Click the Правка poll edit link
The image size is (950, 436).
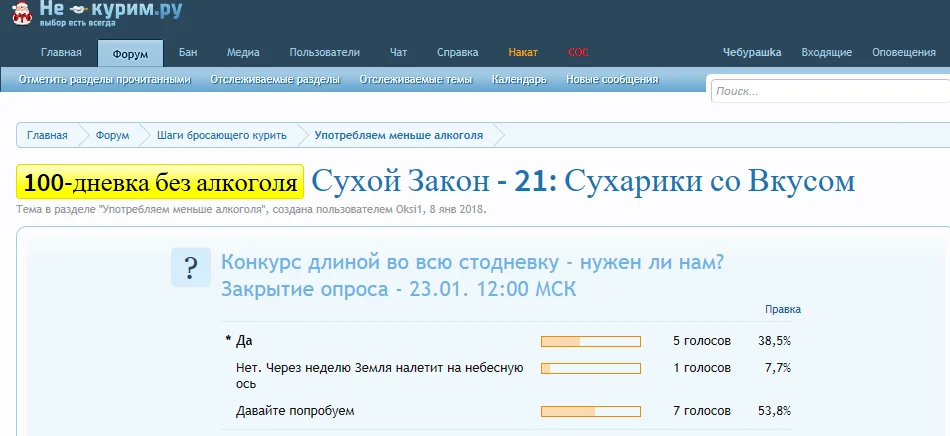click(x=782, y=310)
